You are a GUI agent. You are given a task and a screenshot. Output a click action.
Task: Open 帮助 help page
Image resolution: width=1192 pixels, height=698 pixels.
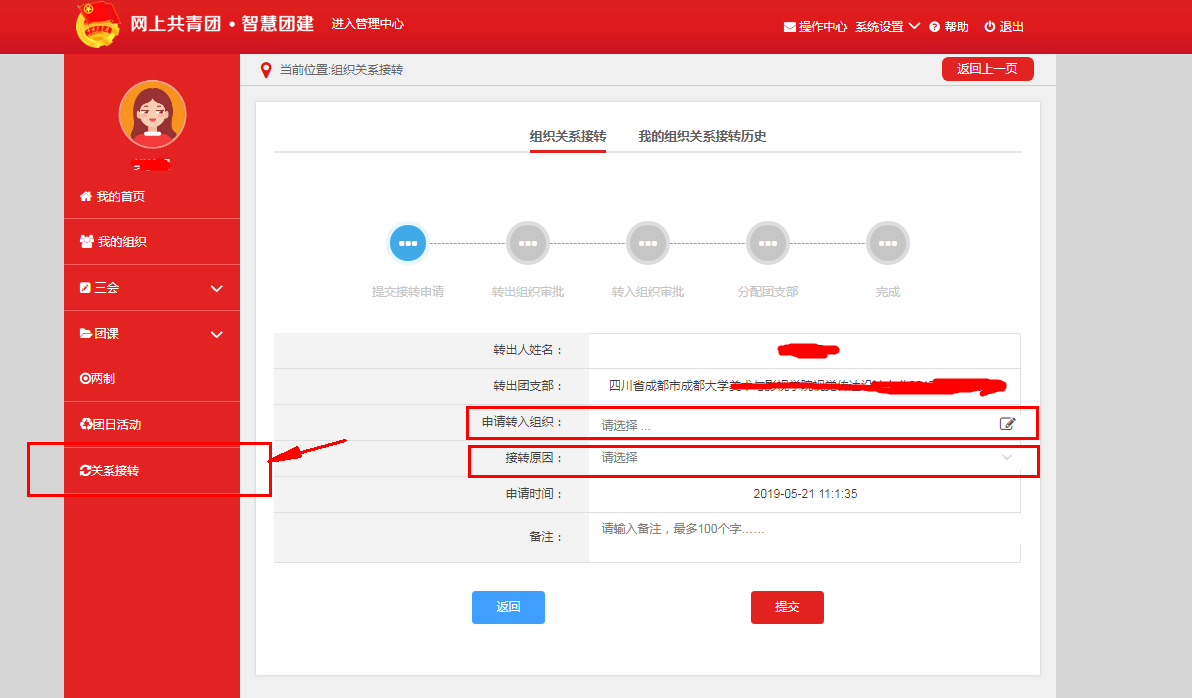(949, 27)
